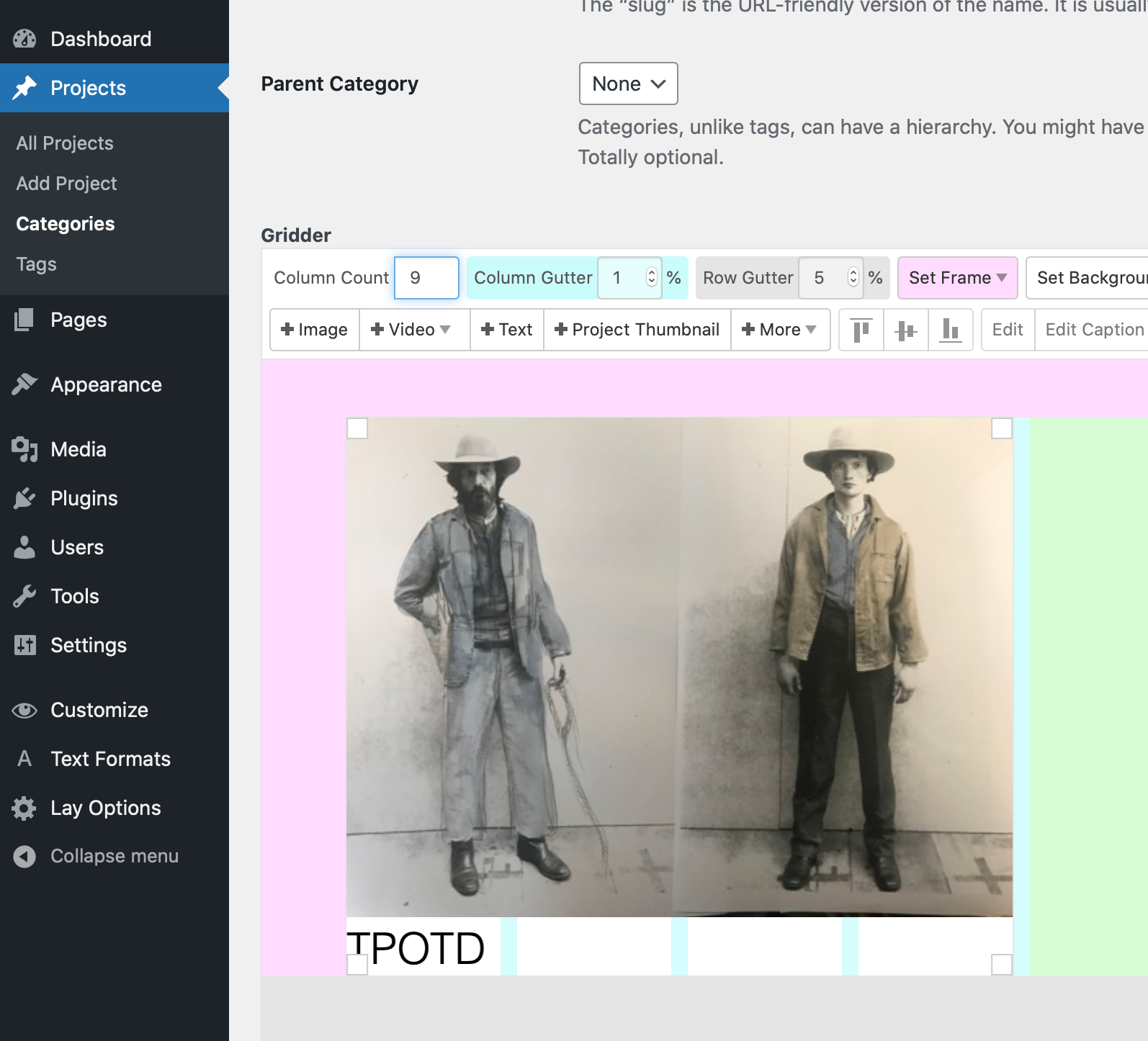
Task: Open Dashboard from the sidebar icon
Action: (24, 39)
